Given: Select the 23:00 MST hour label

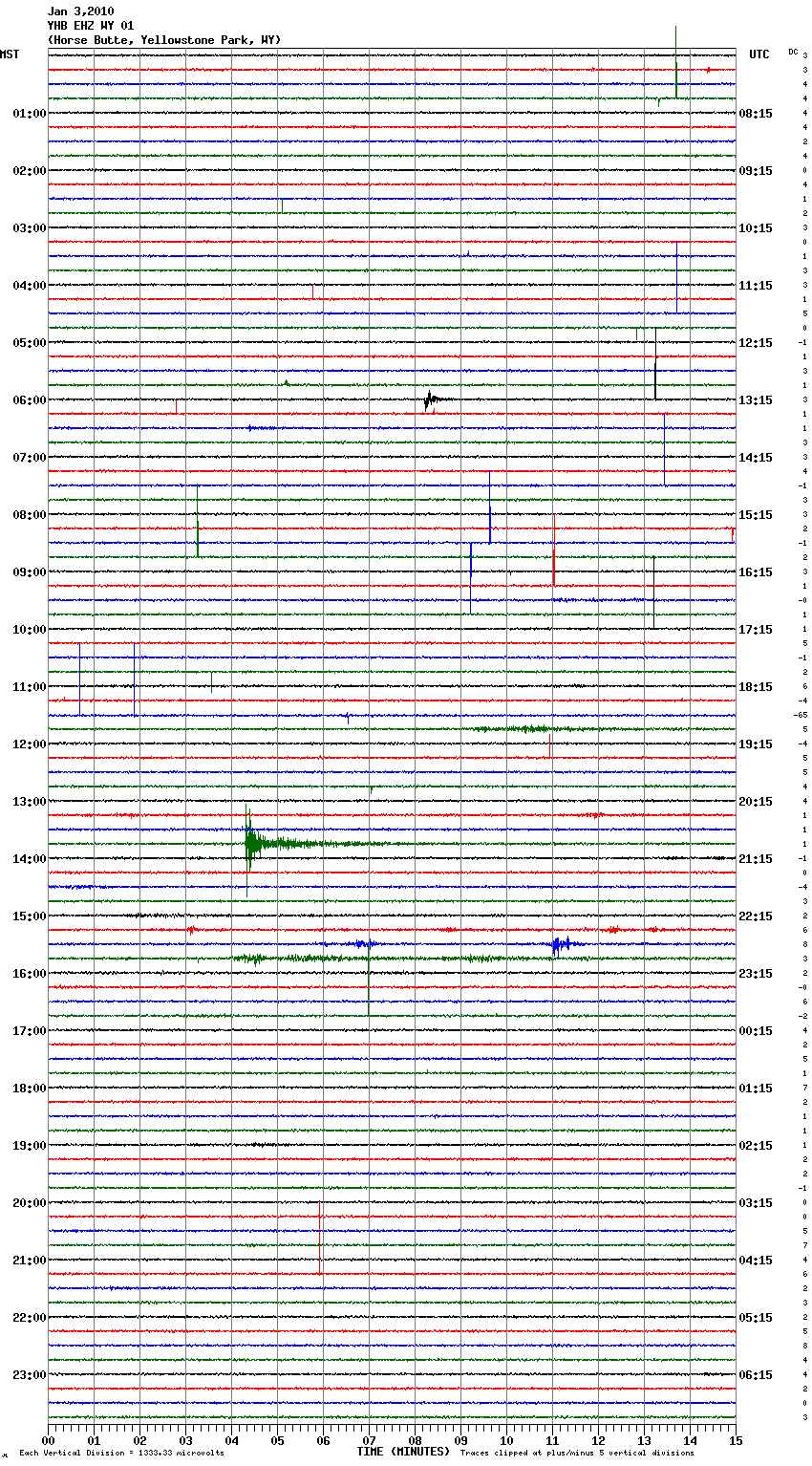Looking at the screenshot, I should 29,1375.
